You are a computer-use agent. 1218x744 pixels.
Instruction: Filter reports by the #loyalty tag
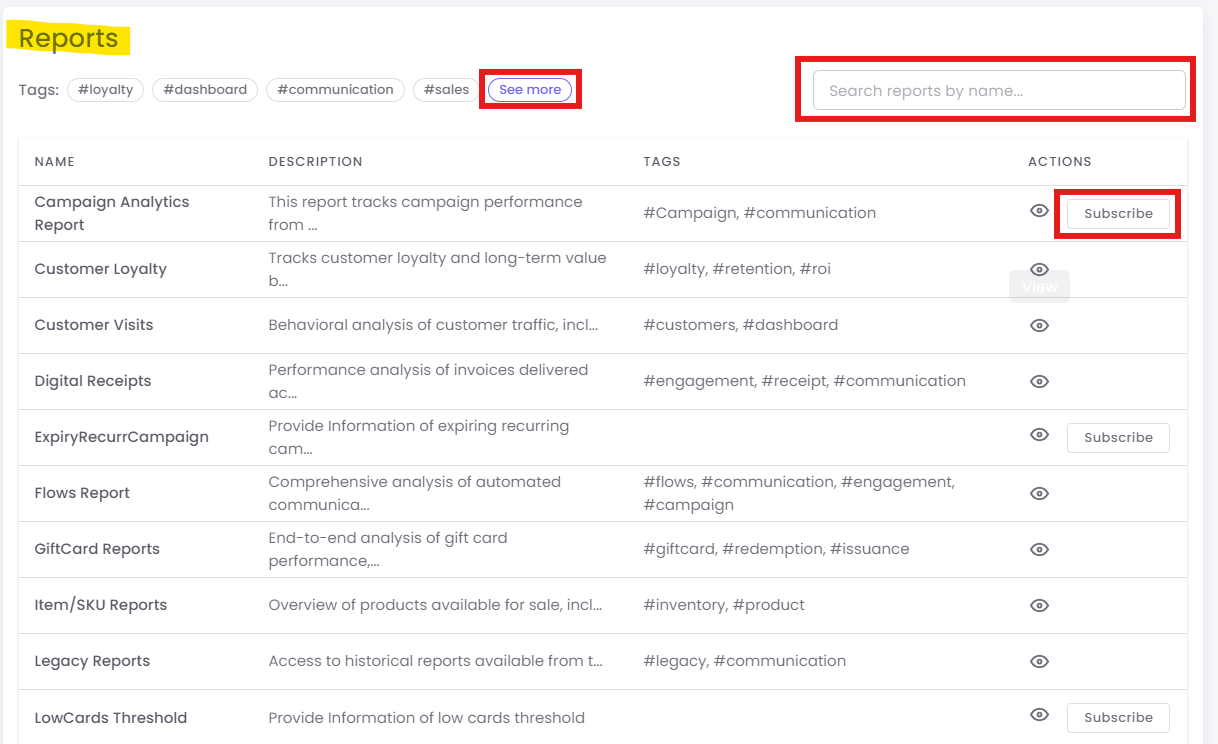[x=105, y=90]
